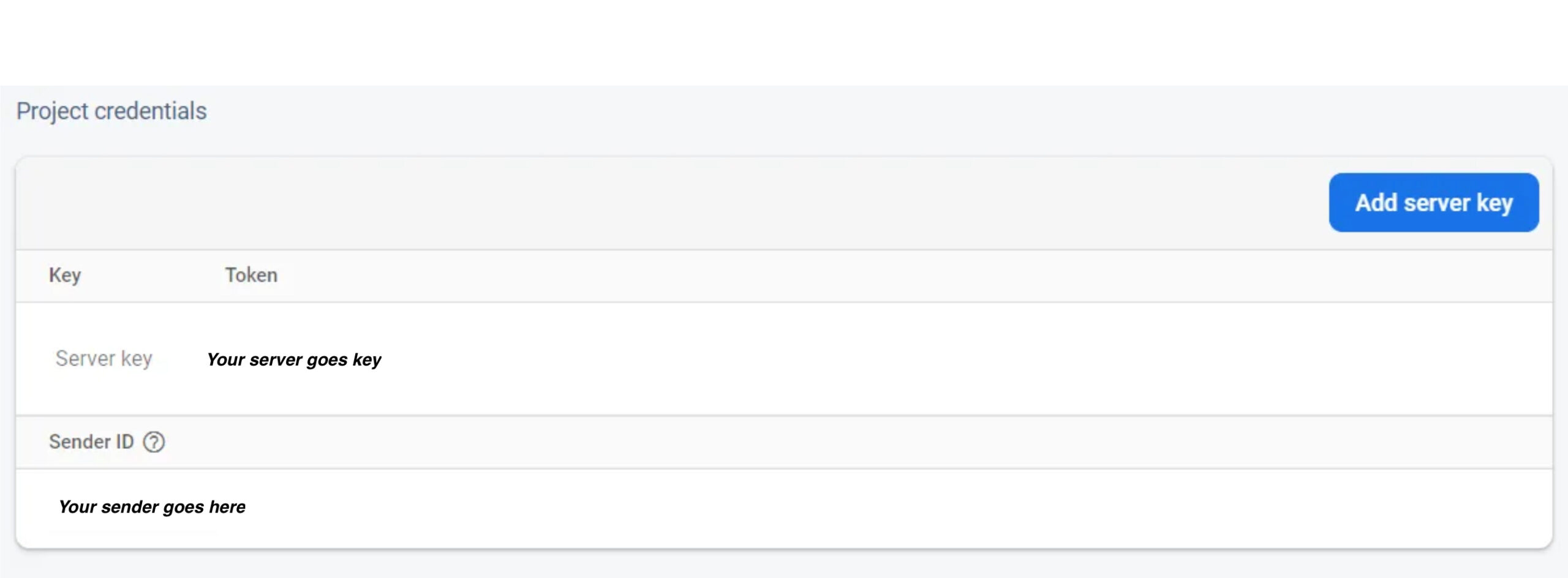Click the Add server key button

click(x=1433, y=203)
